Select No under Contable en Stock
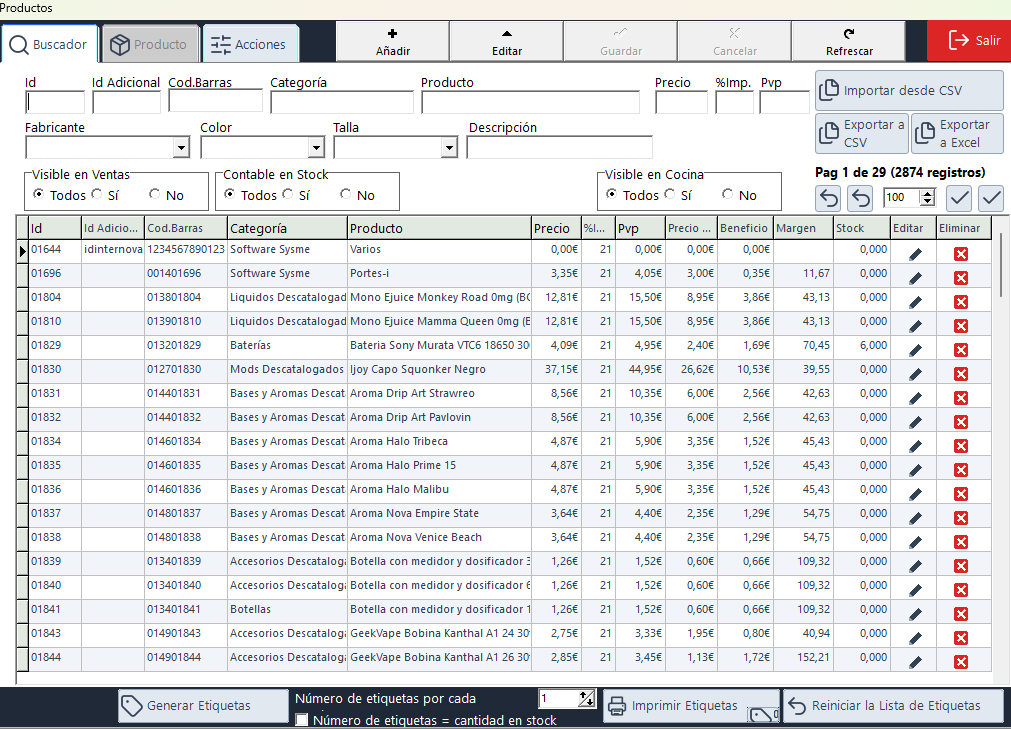Screen dimensions: 1011x729 coord(345,193)
